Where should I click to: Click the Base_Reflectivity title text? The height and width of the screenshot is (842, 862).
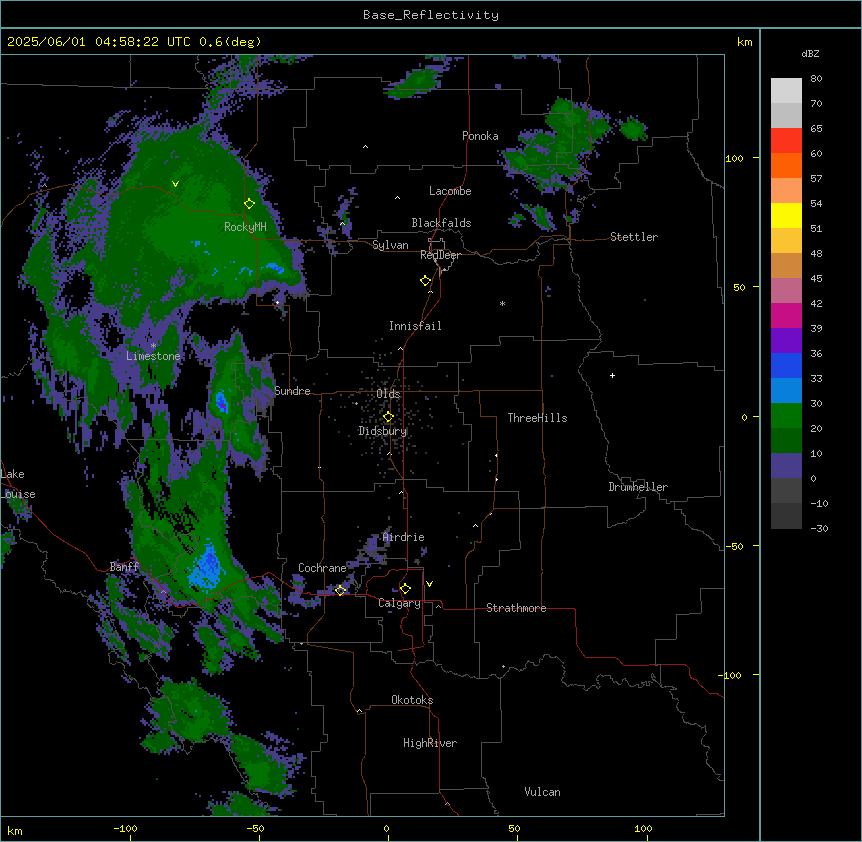(431, 15)
